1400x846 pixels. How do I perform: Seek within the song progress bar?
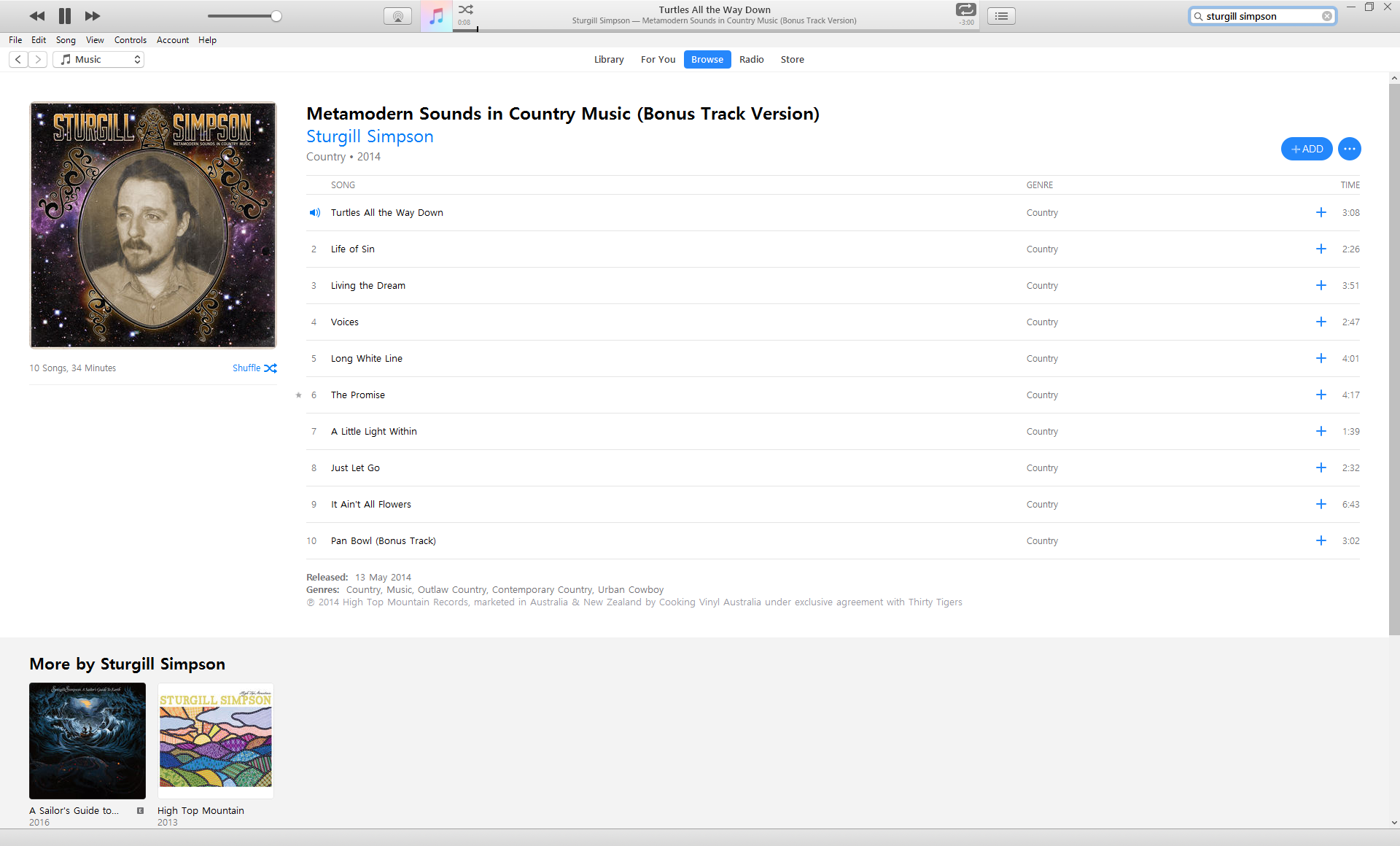[x=715, y=31]
